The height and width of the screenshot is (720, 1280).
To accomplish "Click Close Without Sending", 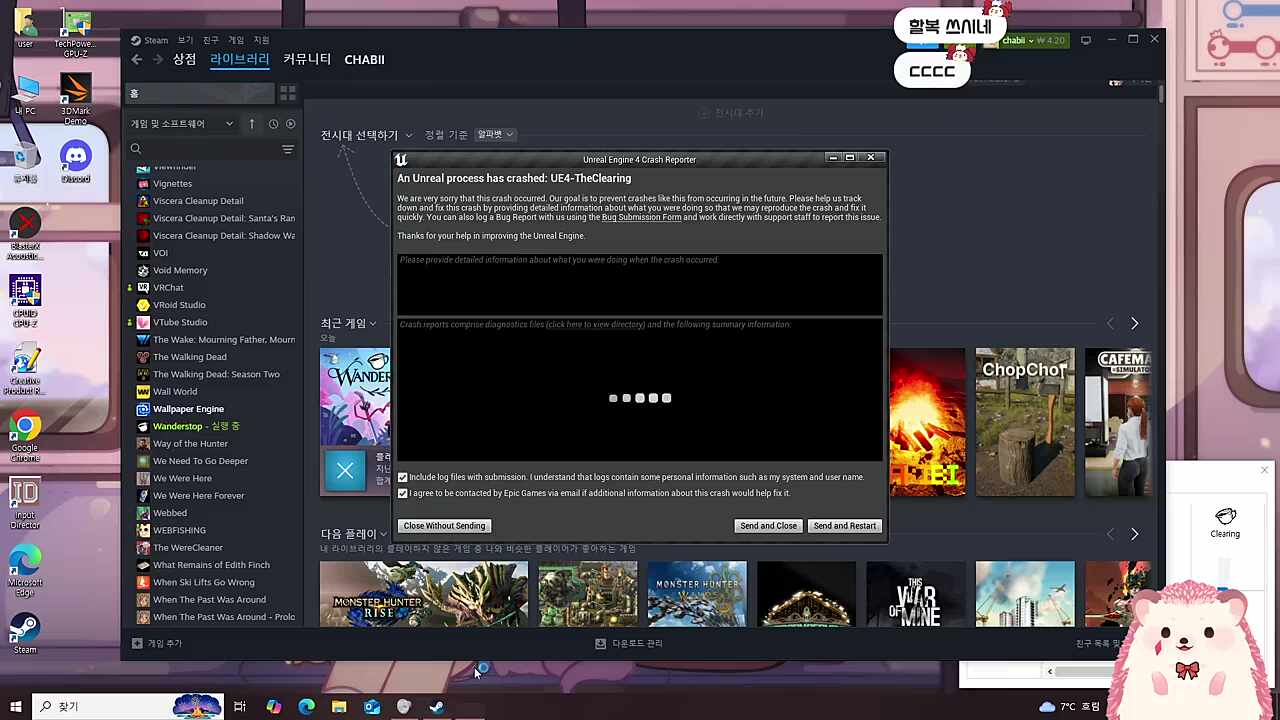I will [x=444, y=526].
